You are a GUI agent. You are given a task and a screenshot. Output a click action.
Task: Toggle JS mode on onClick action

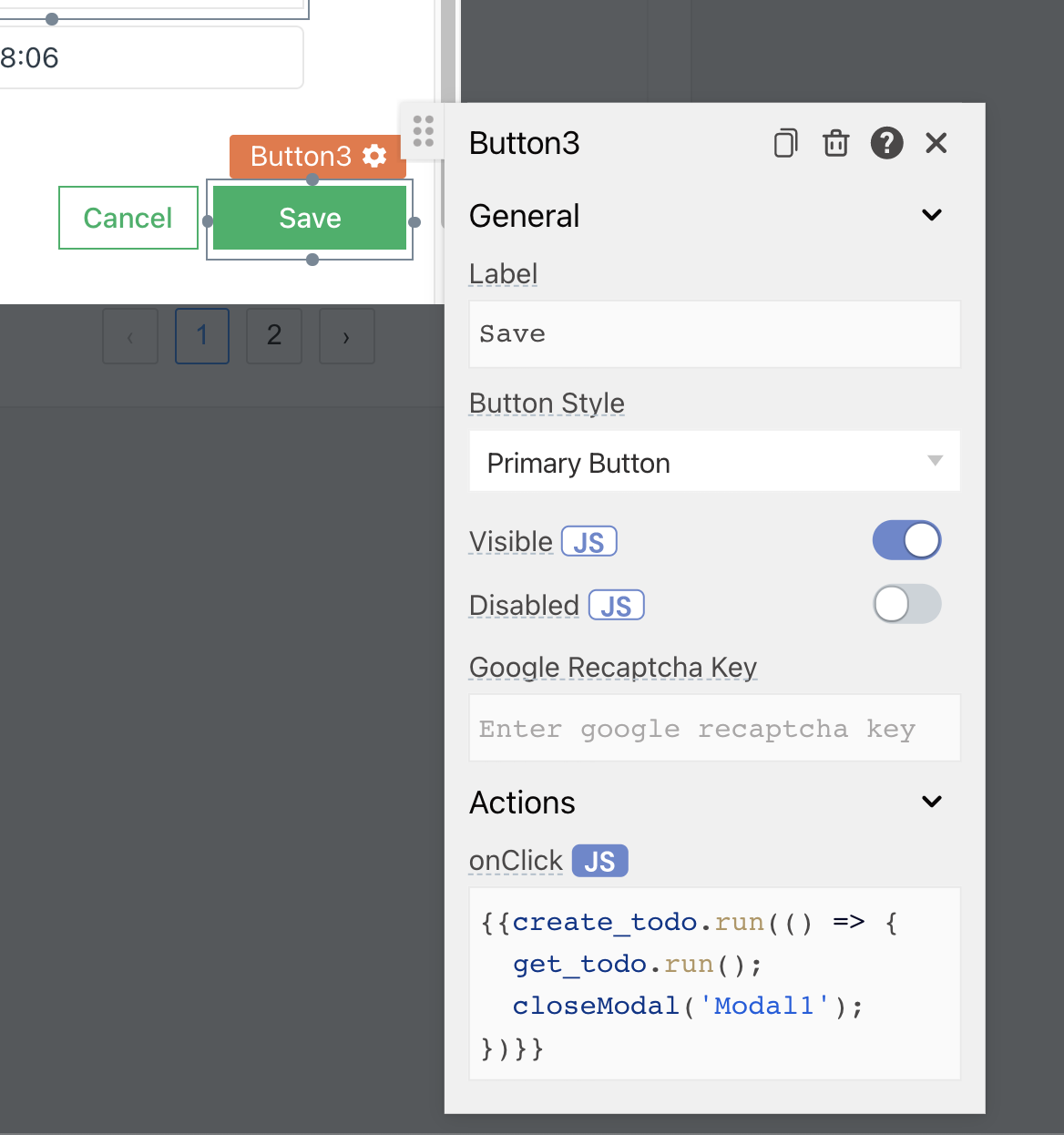(599, 860)
